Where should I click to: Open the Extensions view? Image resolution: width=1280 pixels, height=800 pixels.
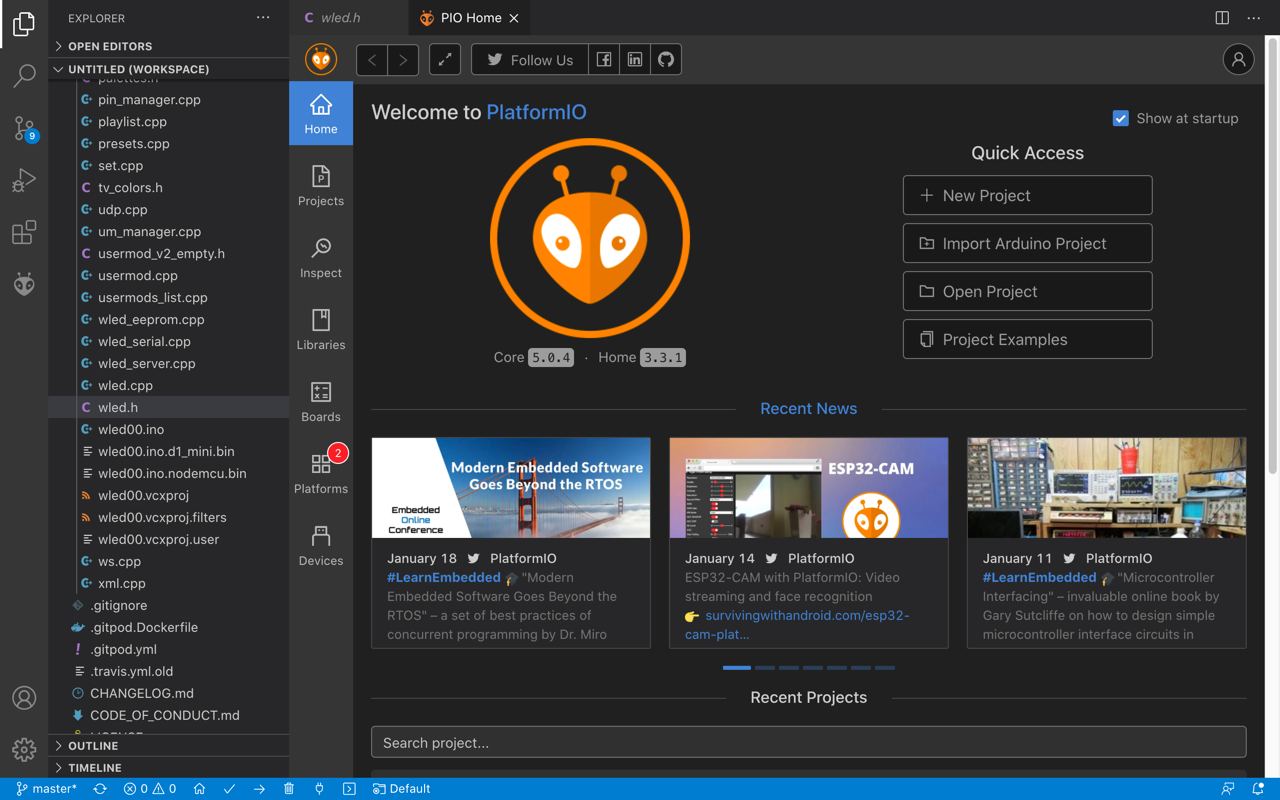coord(24,232)
